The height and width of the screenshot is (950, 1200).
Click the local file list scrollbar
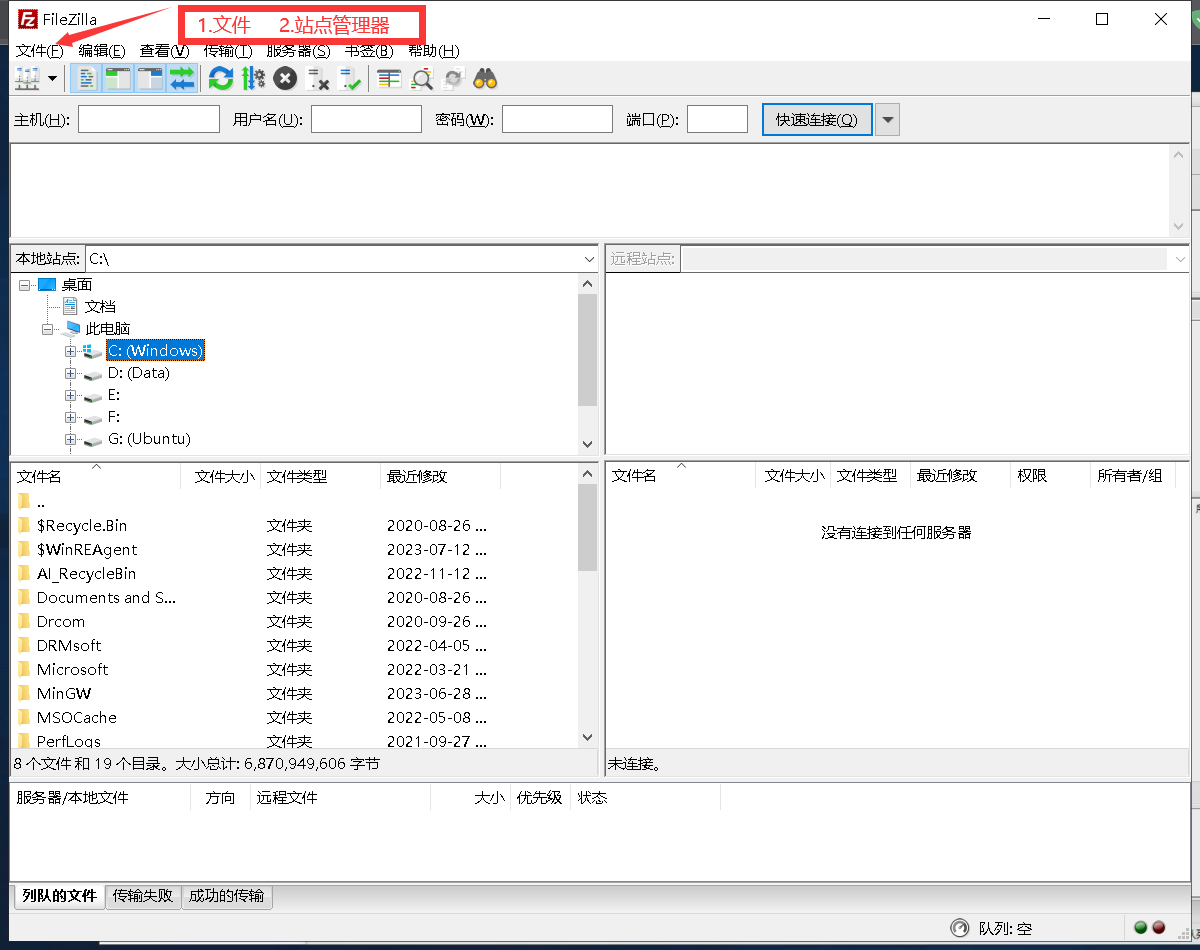coord(588,527)
